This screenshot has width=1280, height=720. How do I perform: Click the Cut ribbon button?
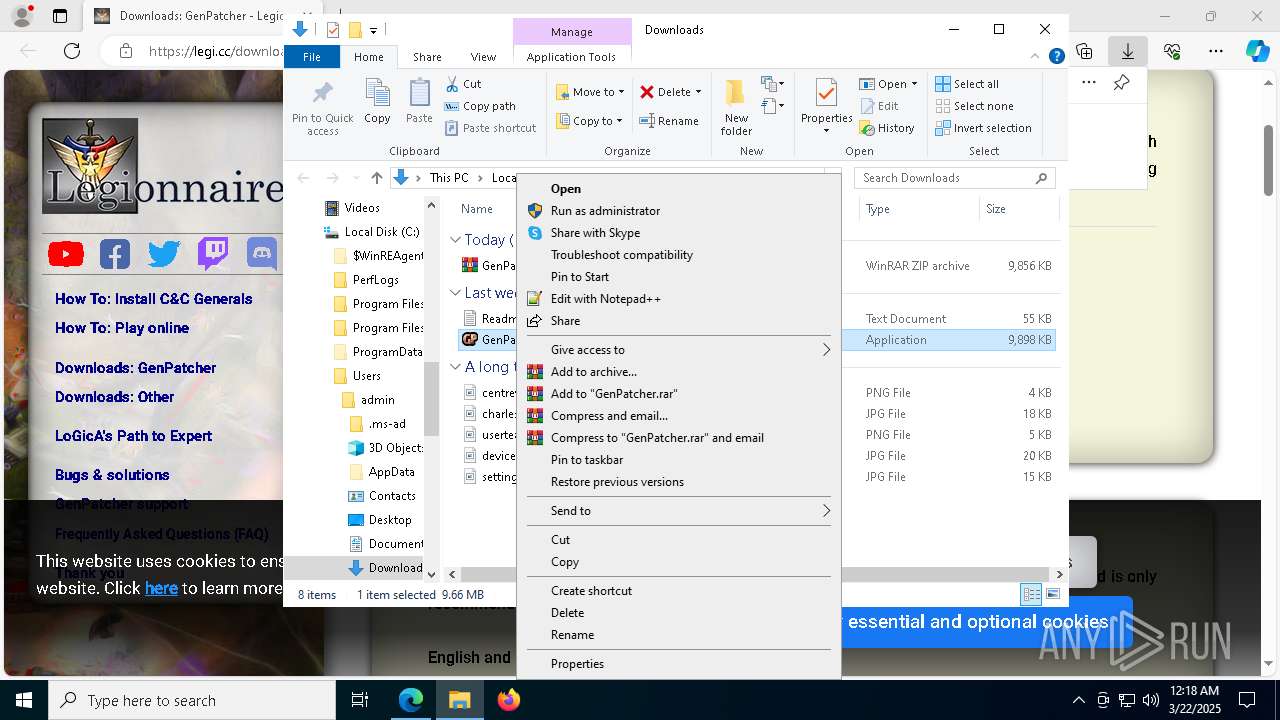(463, 84)
